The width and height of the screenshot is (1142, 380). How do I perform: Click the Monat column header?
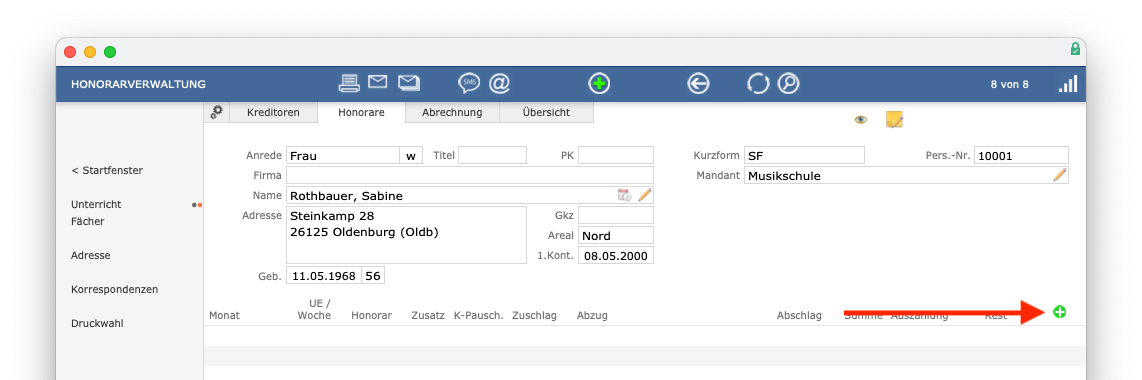(224, 315)
